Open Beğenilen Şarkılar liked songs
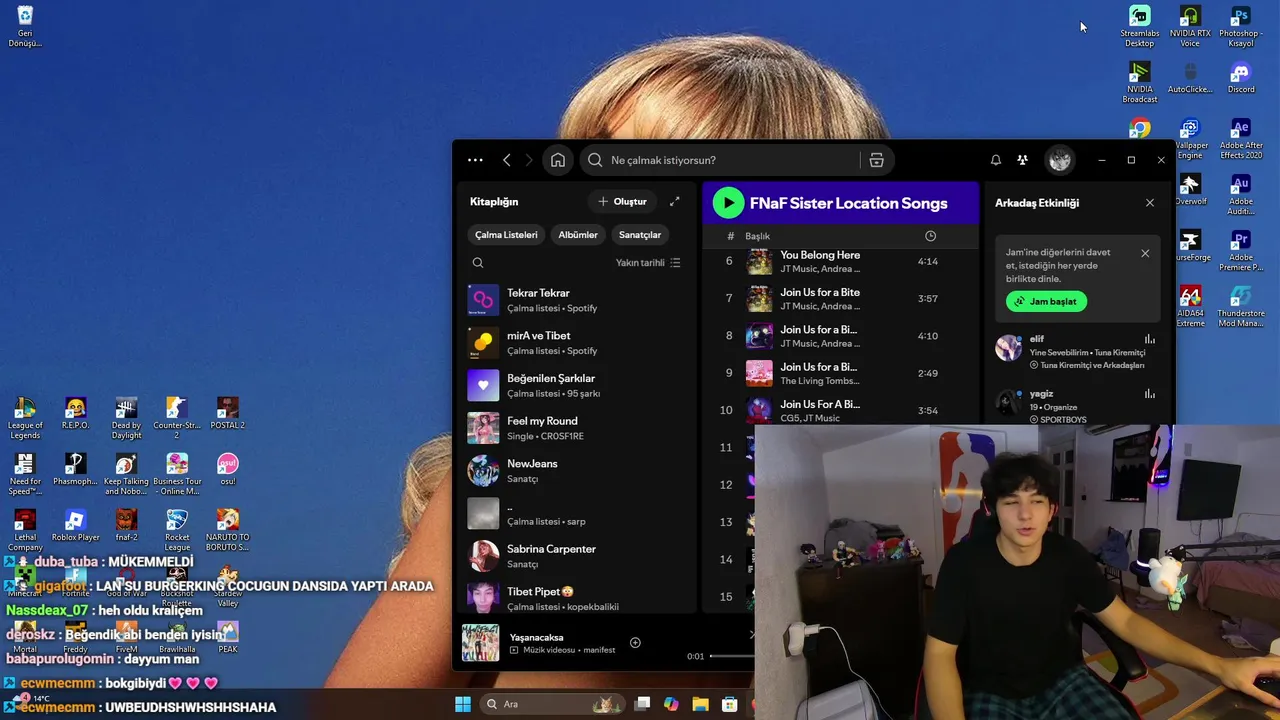Viewport: 1280px width, 720px height. [x=577, y=386]
